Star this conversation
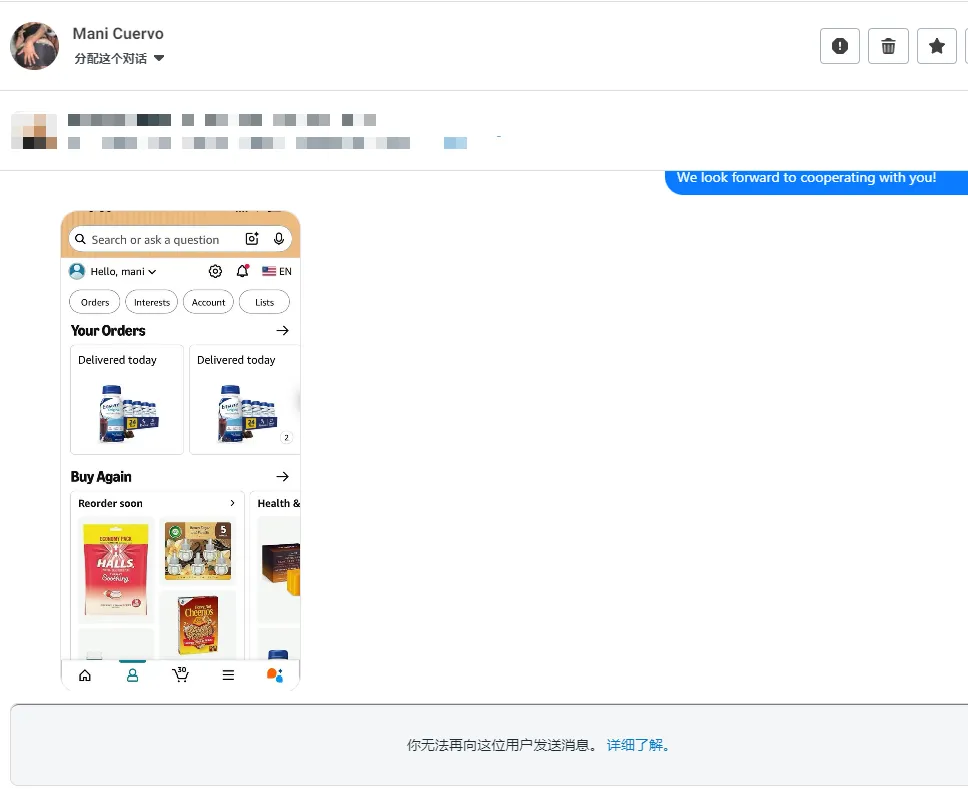968x789 pixels. point(937,46)
